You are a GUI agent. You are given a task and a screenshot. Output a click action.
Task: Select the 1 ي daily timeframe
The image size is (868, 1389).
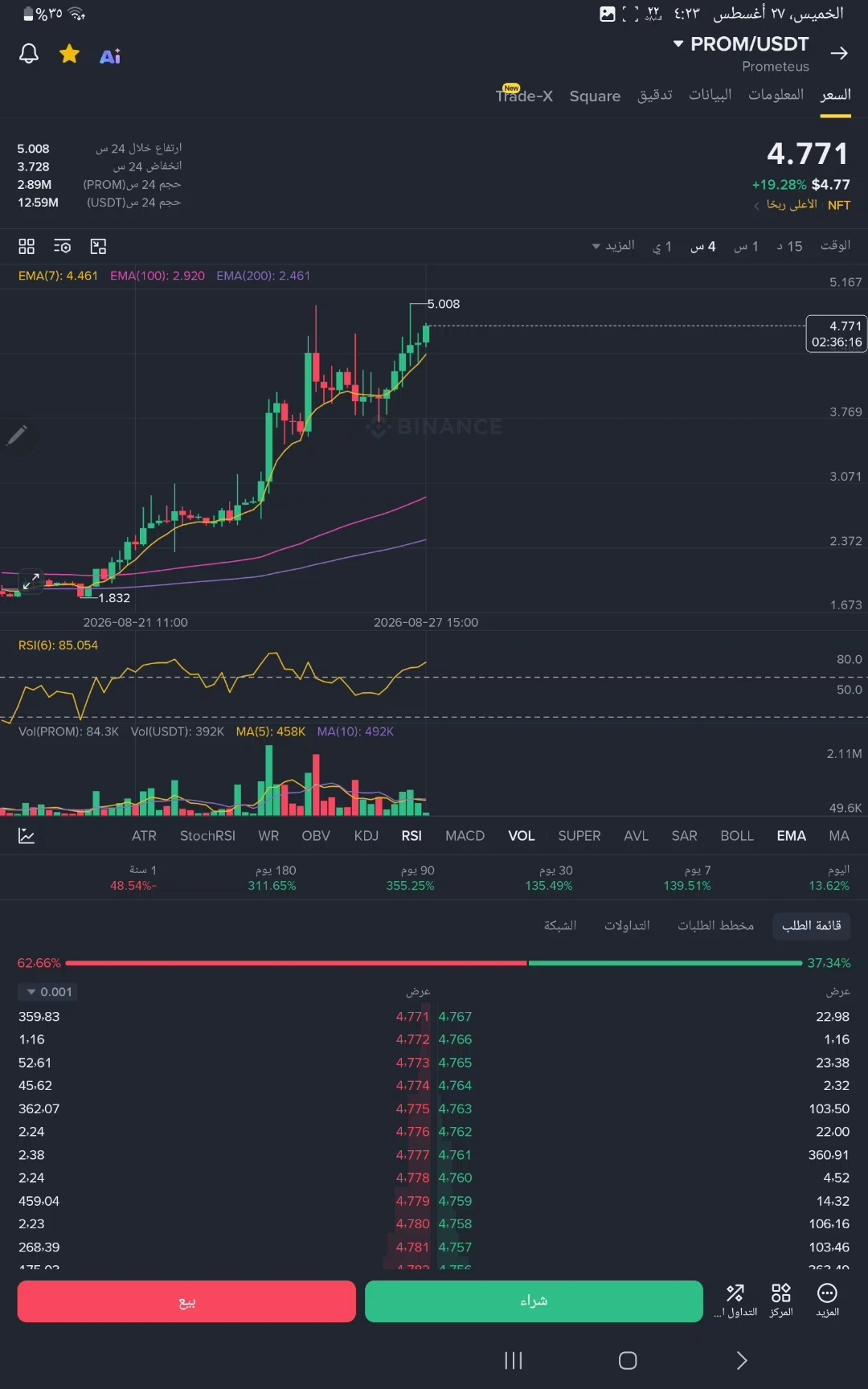point(662,246)
